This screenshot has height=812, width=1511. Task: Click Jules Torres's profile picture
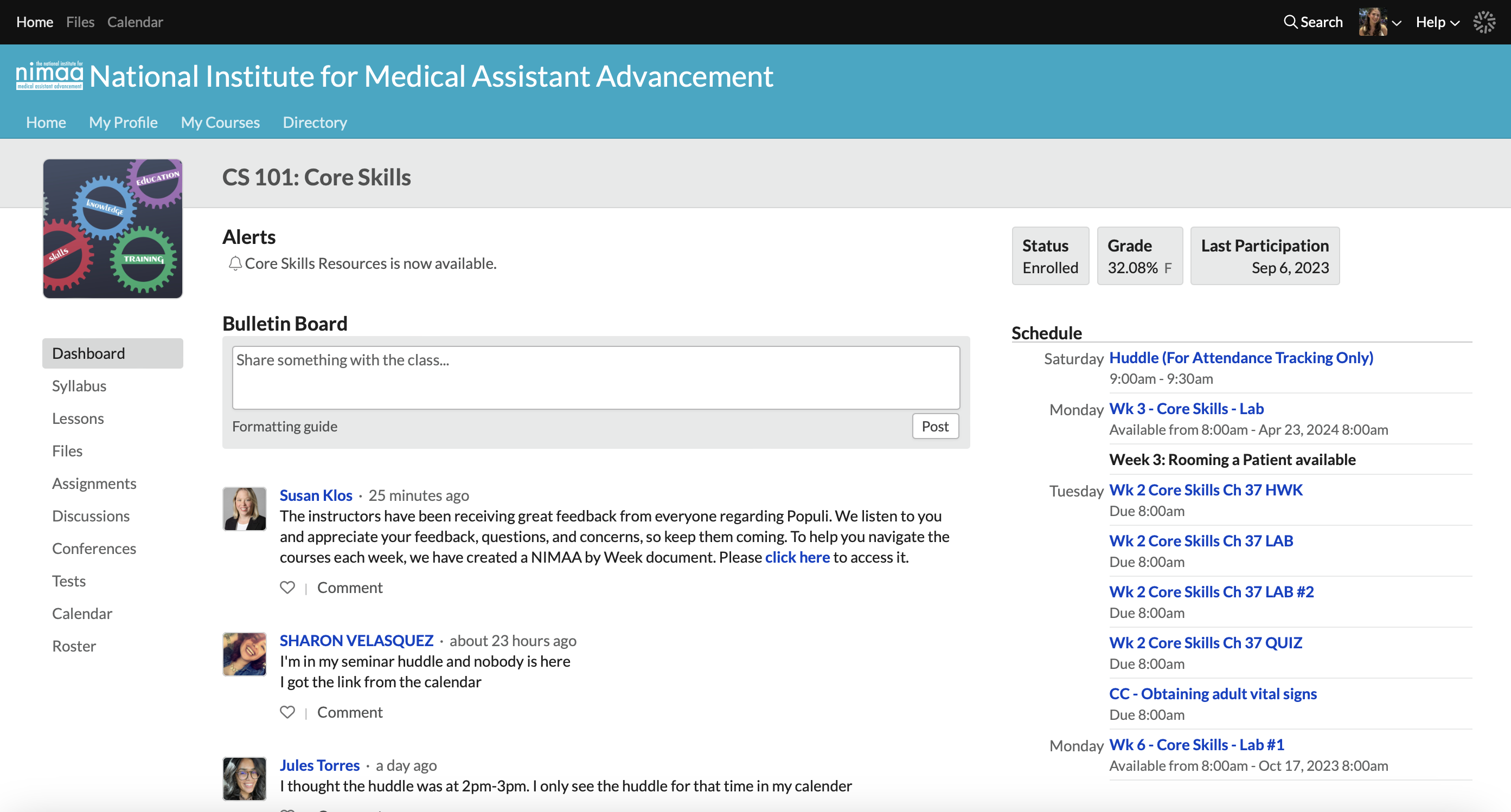(245, 778)
